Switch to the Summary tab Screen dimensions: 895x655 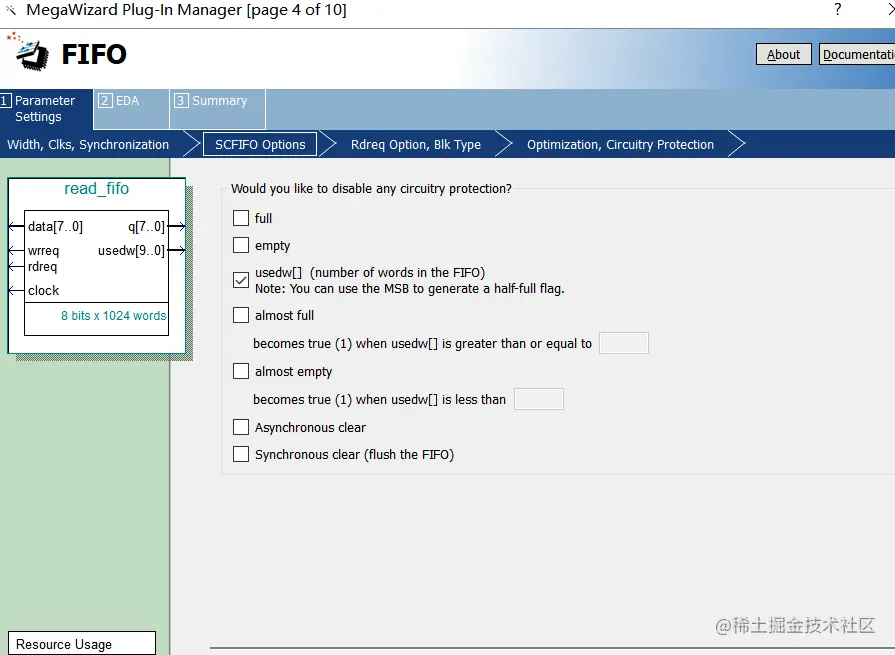click(x=217, y=108)
